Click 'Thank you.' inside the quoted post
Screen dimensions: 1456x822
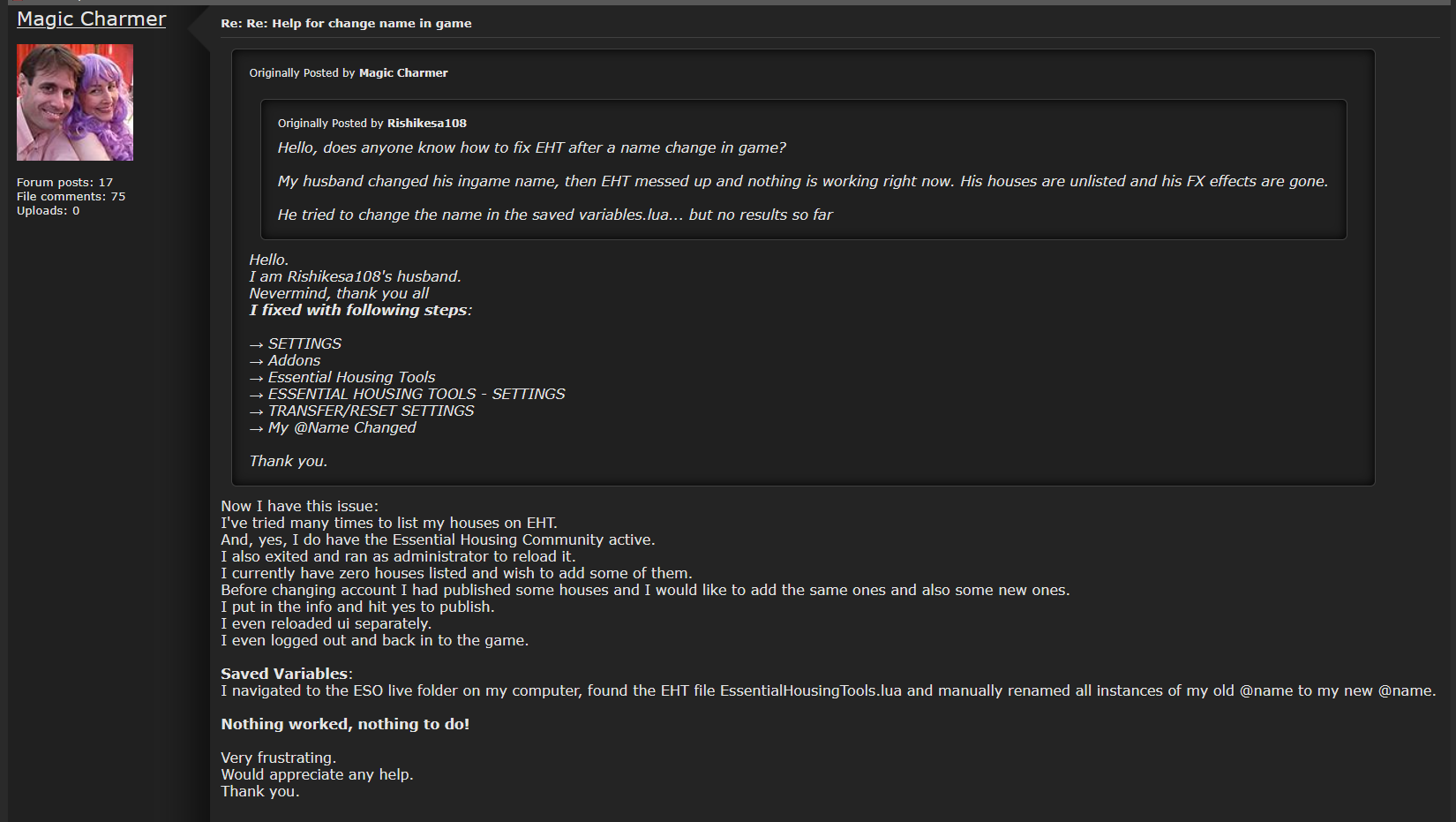coord(288,461)
